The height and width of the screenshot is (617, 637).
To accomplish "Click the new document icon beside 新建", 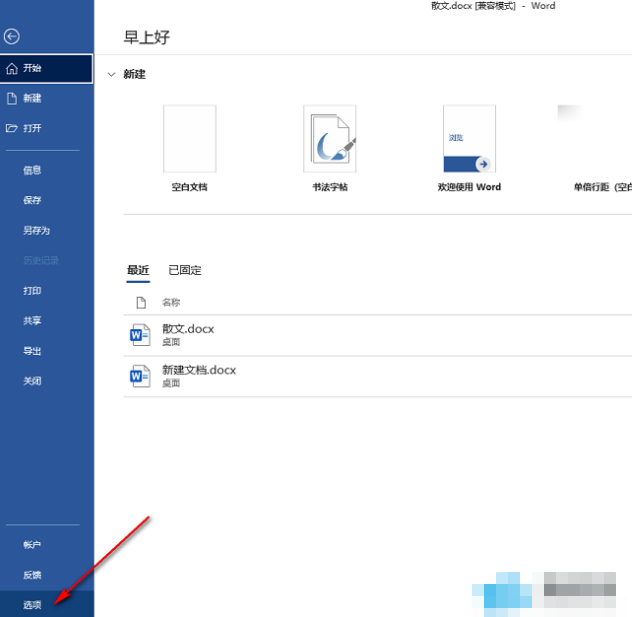I will coord(12,98).
